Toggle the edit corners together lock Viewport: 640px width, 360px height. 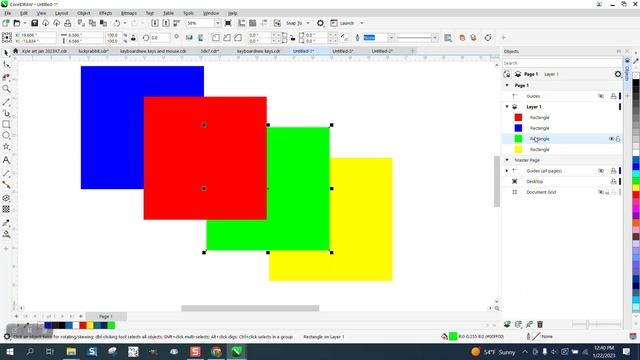click(293, 38)
